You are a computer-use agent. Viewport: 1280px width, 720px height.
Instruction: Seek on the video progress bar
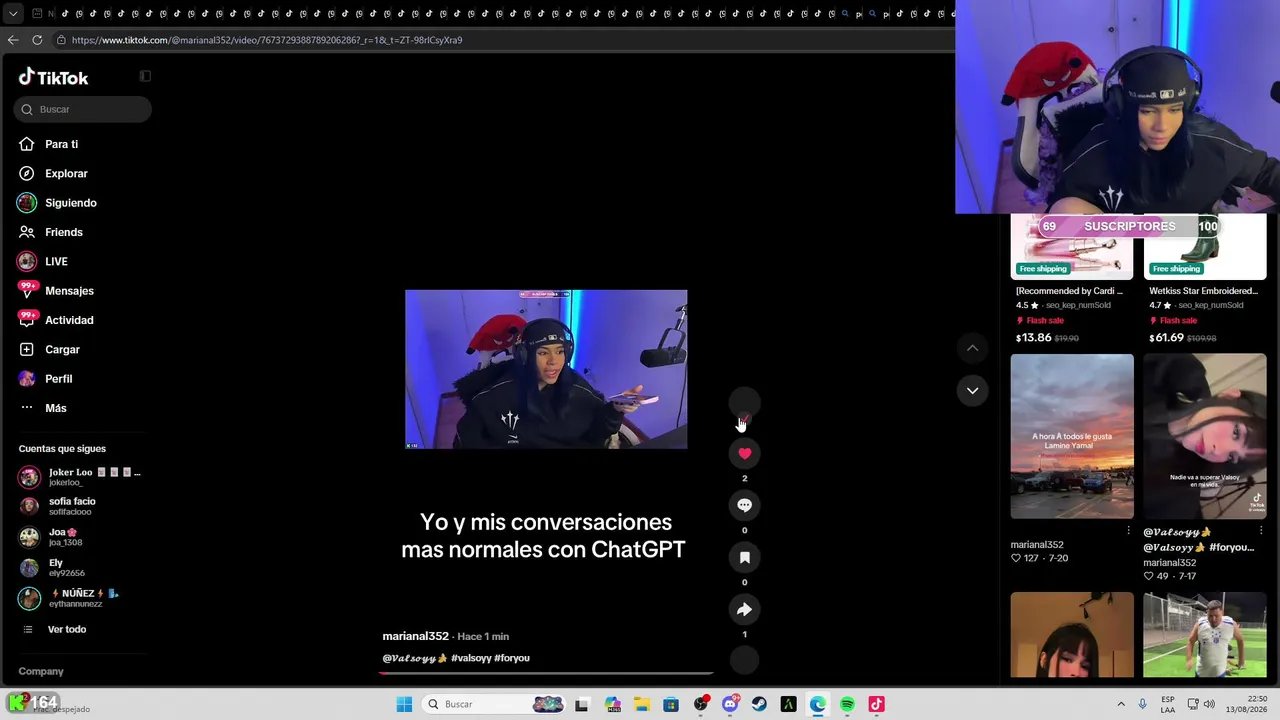546,672
